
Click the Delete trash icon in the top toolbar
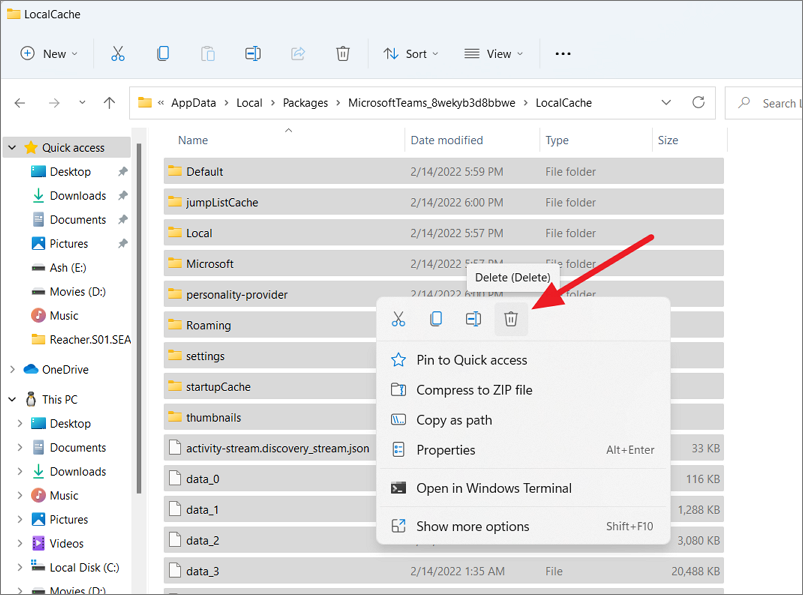pyautogui.click(x=343, y=54)
